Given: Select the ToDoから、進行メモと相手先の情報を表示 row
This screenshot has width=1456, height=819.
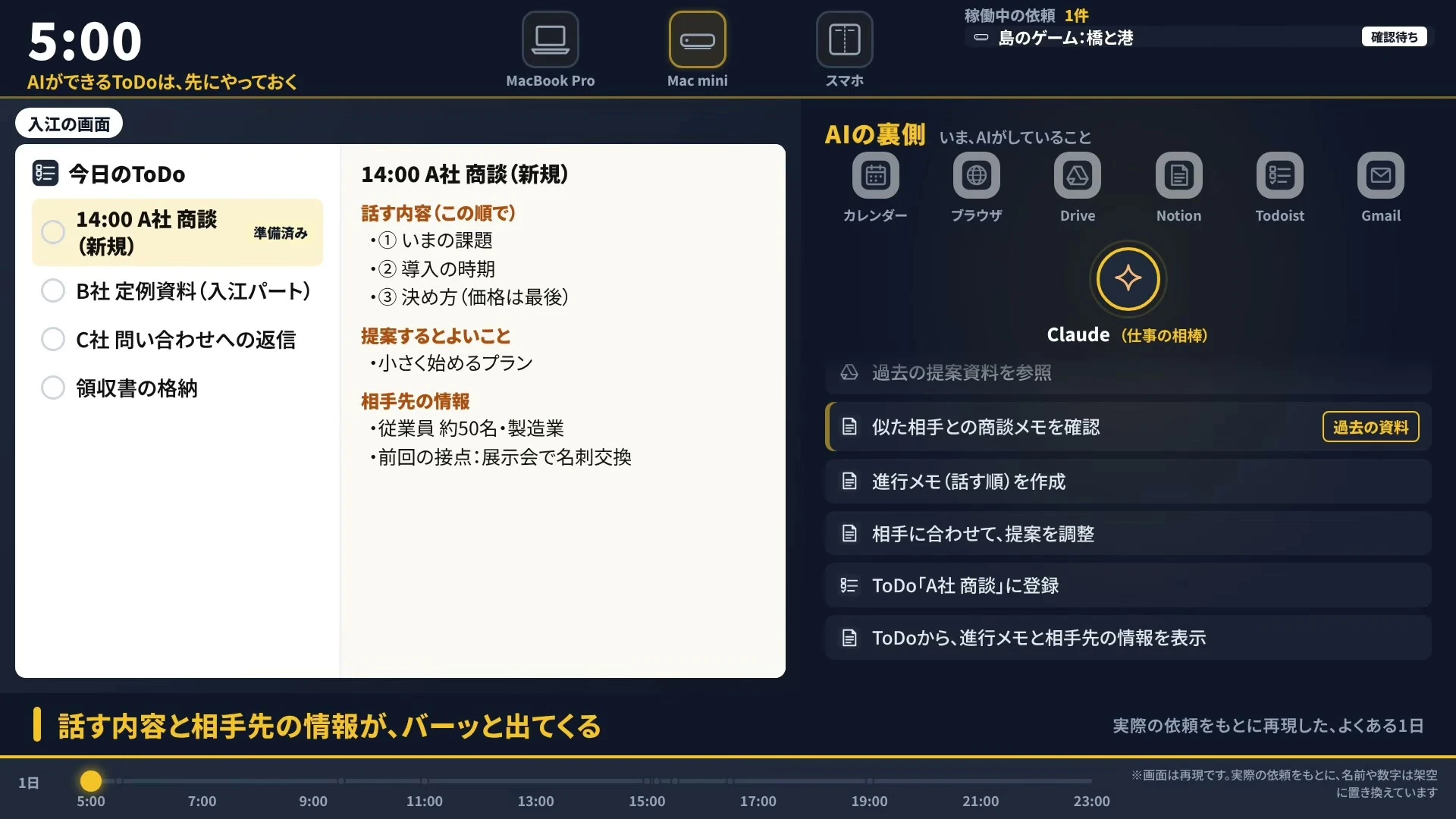Looking at the screenshot, I should point(1128,638).
